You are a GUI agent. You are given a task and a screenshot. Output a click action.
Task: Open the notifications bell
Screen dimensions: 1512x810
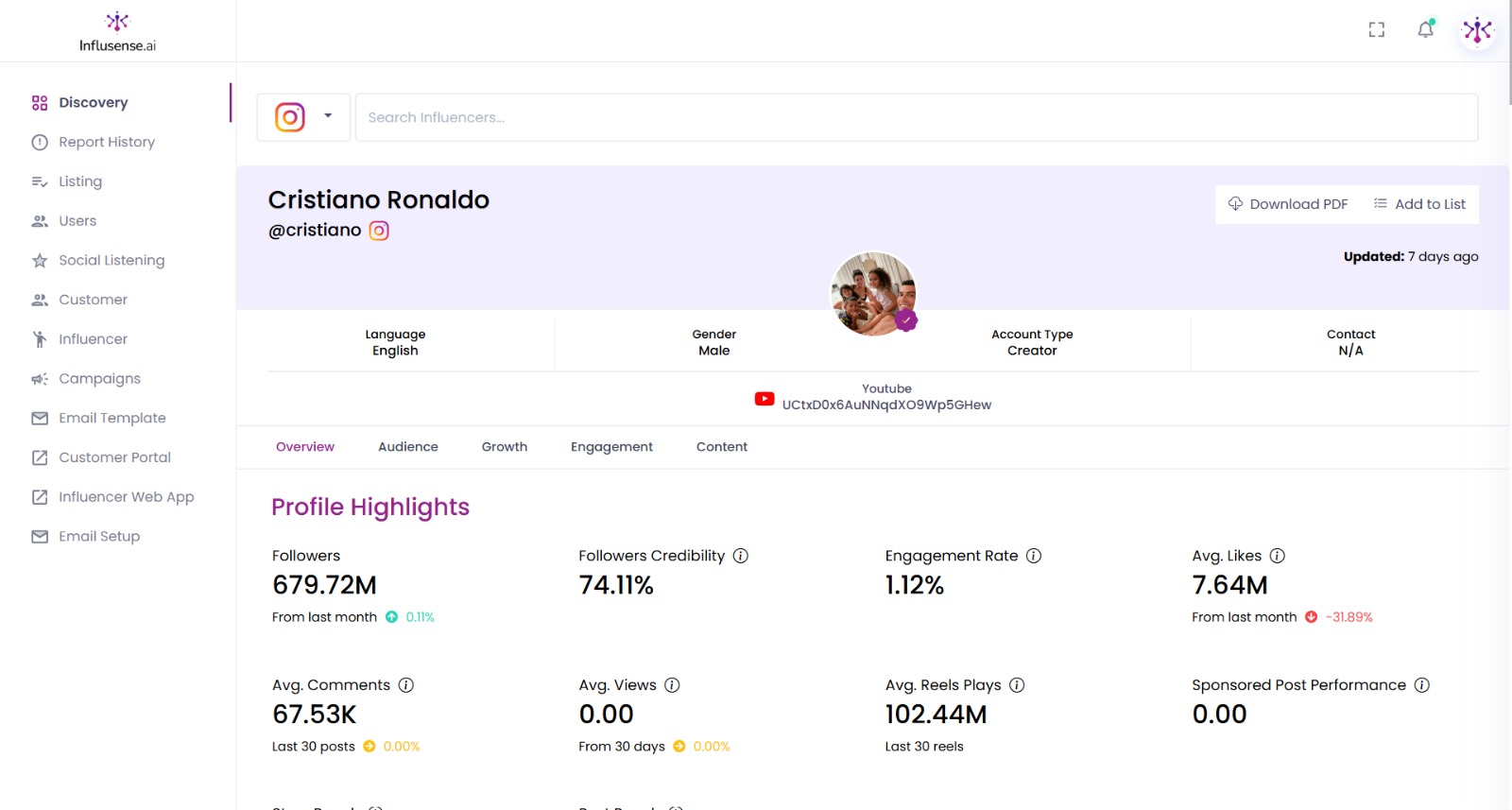1426,29
